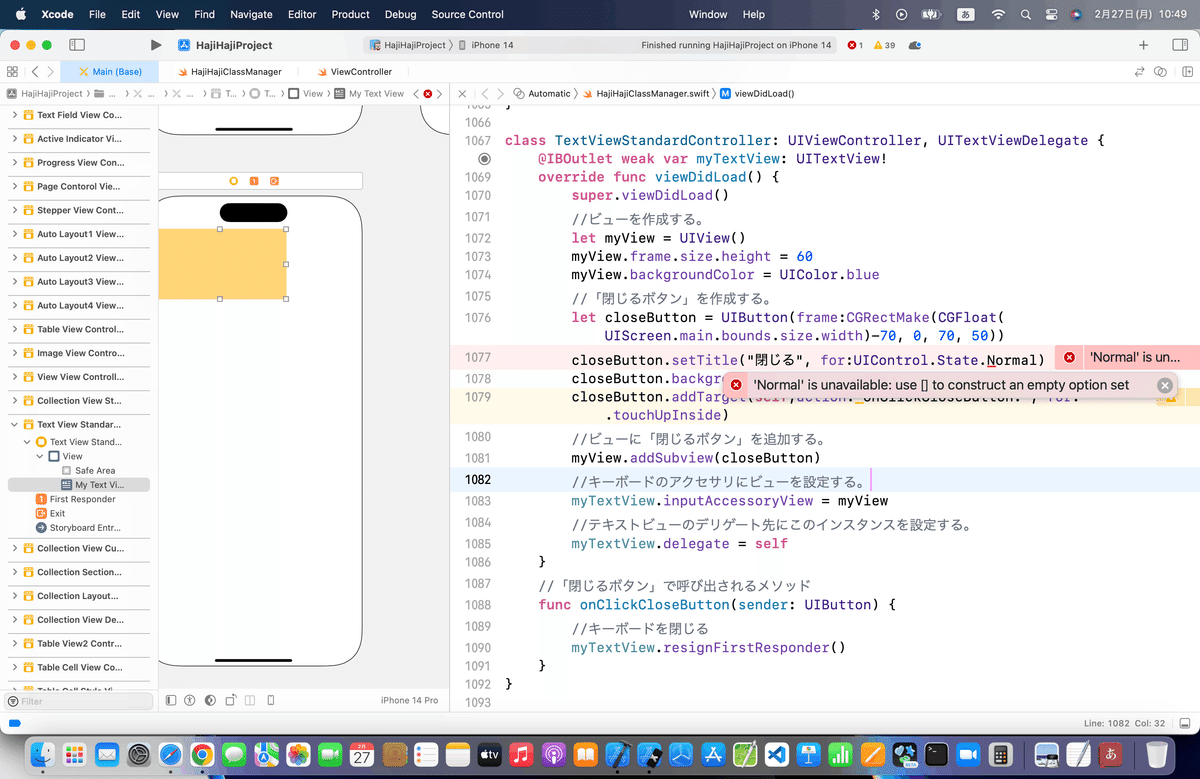
Task: Open the Product menu
Action: pos(351,14)
